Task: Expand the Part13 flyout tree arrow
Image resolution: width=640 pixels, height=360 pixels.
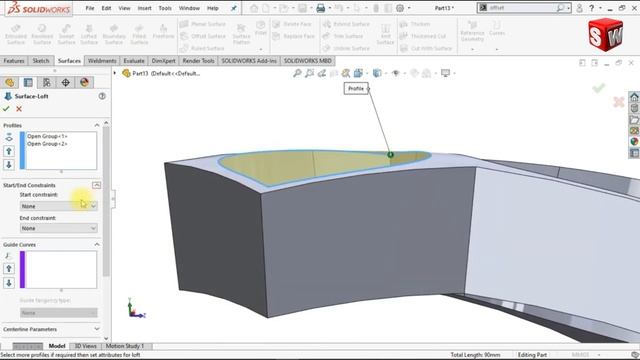Action: coord(115,73)
